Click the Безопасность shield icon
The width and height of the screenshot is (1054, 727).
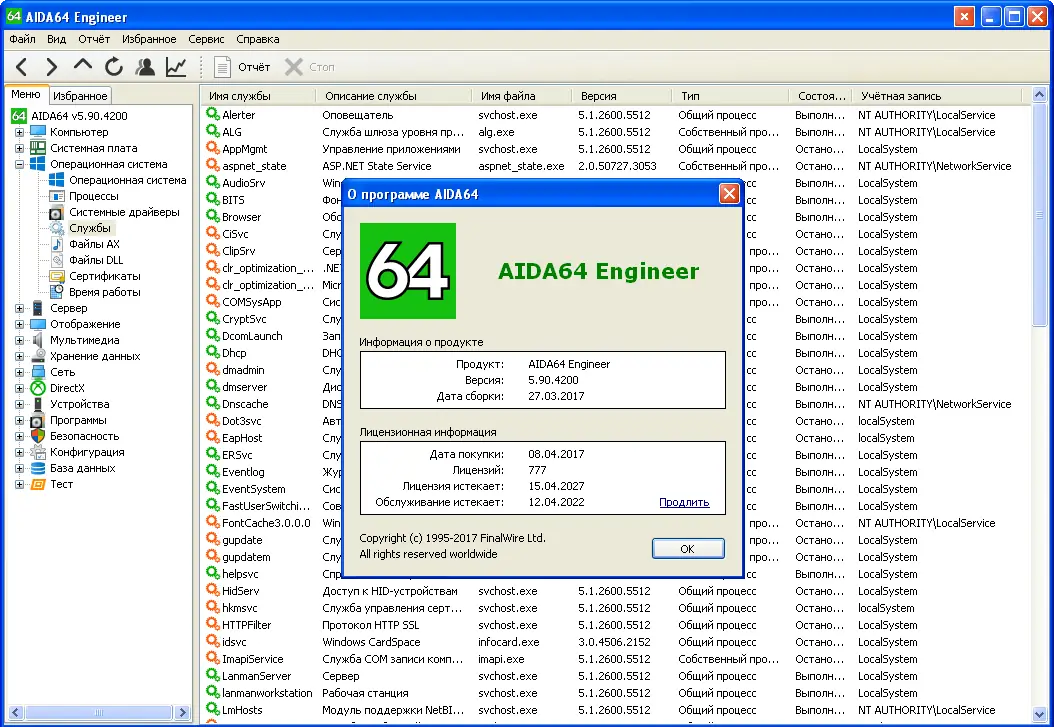point(38,436)
